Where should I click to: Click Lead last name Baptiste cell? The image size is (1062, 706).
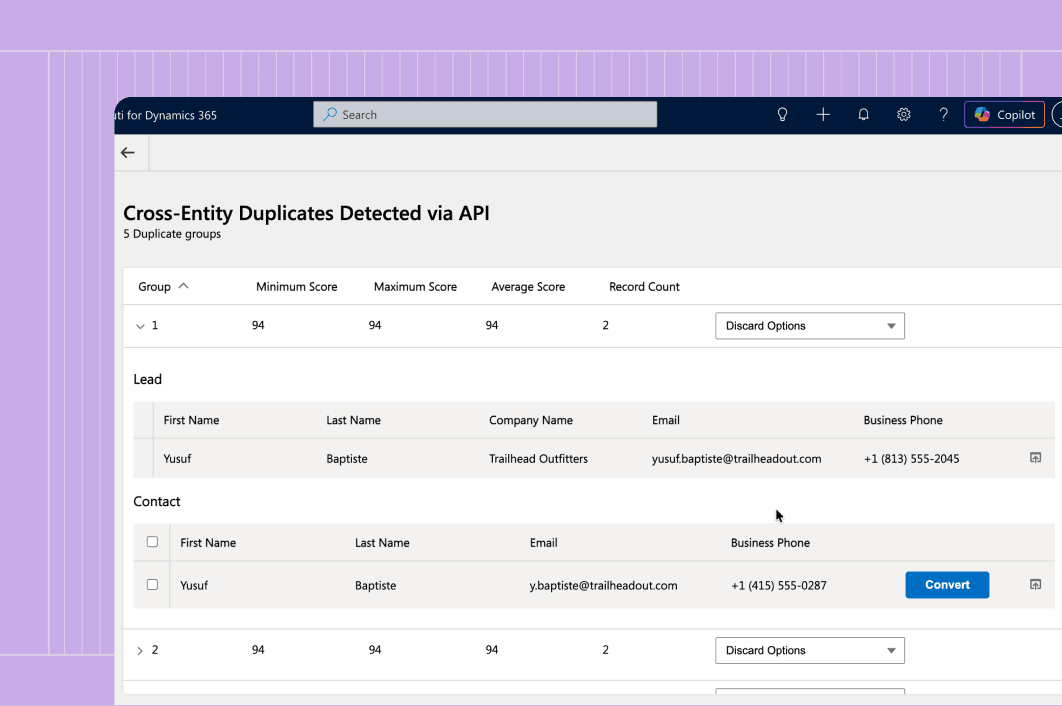[x=347, y=459]
